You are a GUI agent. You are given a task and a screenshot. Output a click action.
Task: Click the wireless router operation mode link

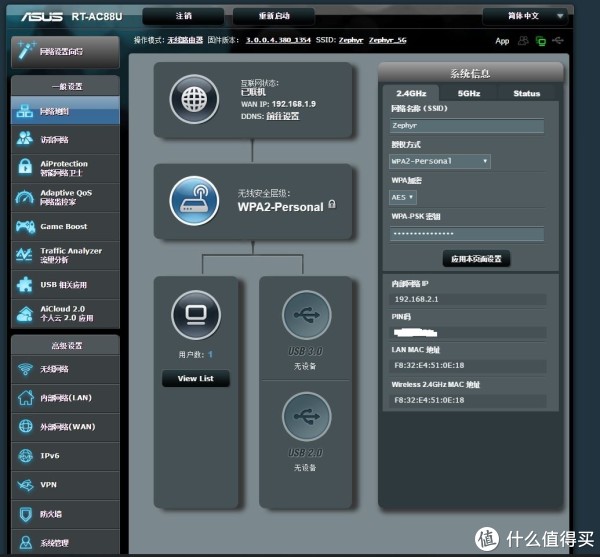point(185,40)
